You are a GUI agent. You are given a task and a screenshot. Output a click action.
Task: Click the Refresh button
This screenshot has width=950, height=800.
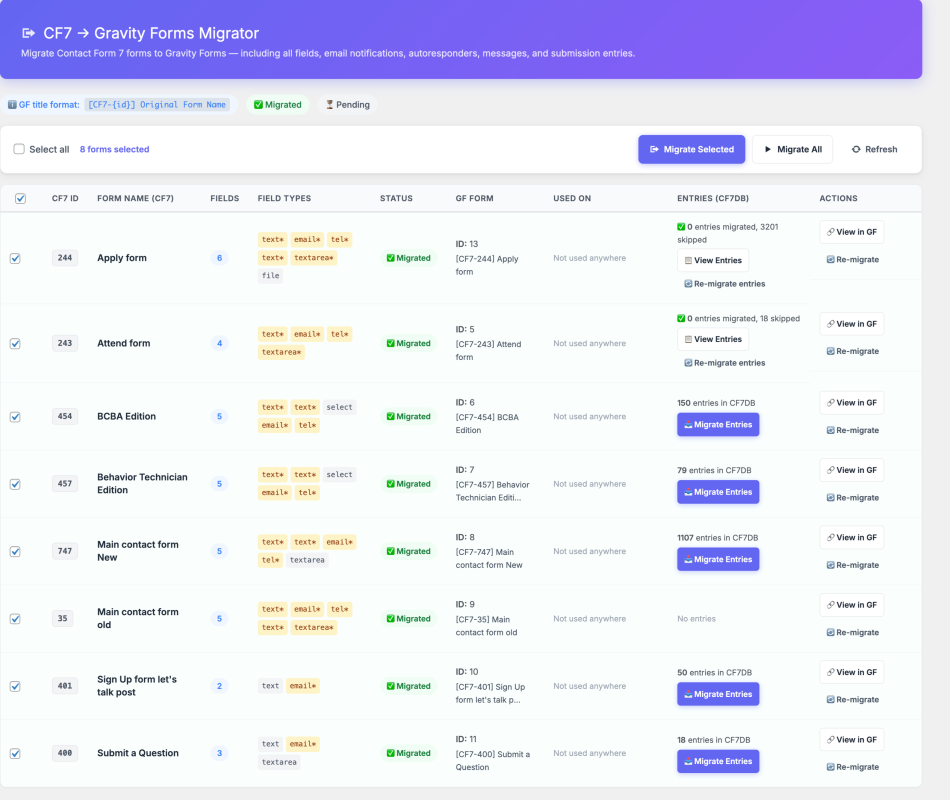pos(874,149)
